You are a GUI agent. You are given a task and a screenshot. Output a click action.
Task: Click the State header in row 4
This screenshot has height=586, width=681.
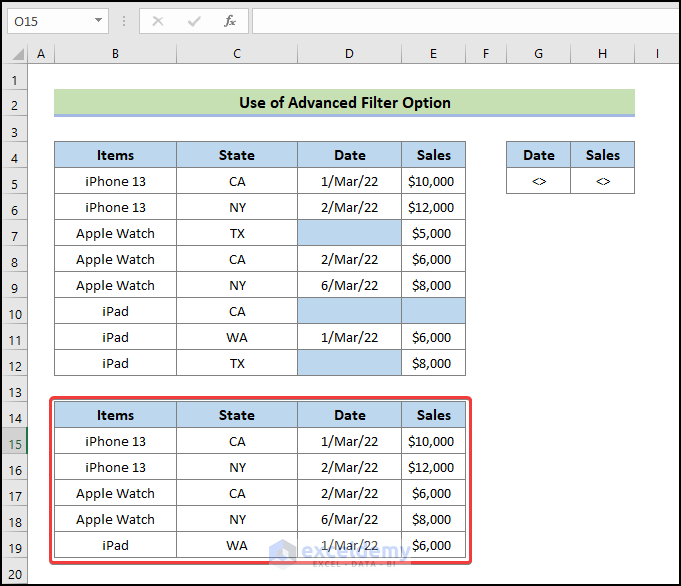click(237, 155)
